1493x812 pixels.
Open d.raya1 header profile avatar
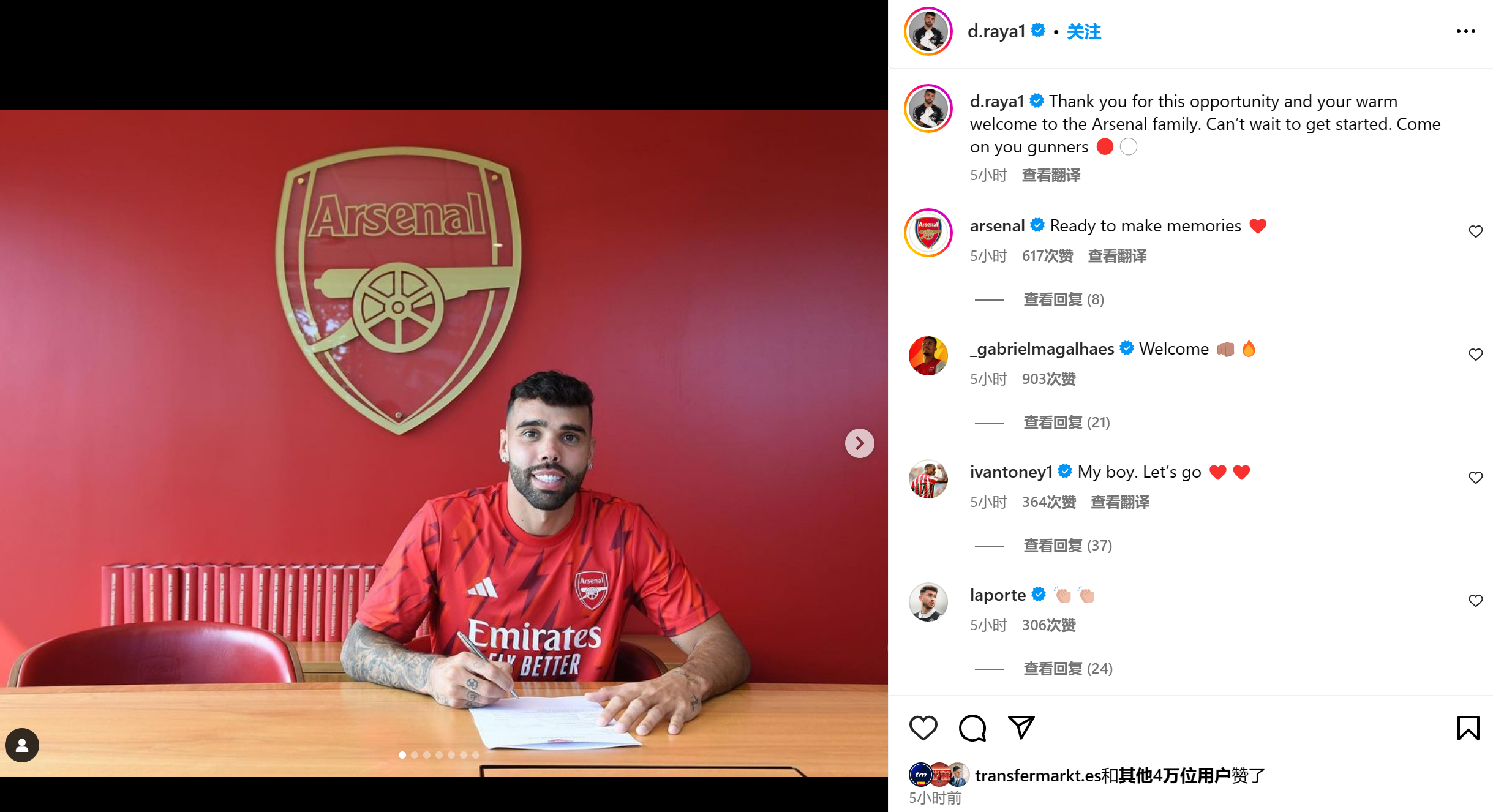coord(928,31)
